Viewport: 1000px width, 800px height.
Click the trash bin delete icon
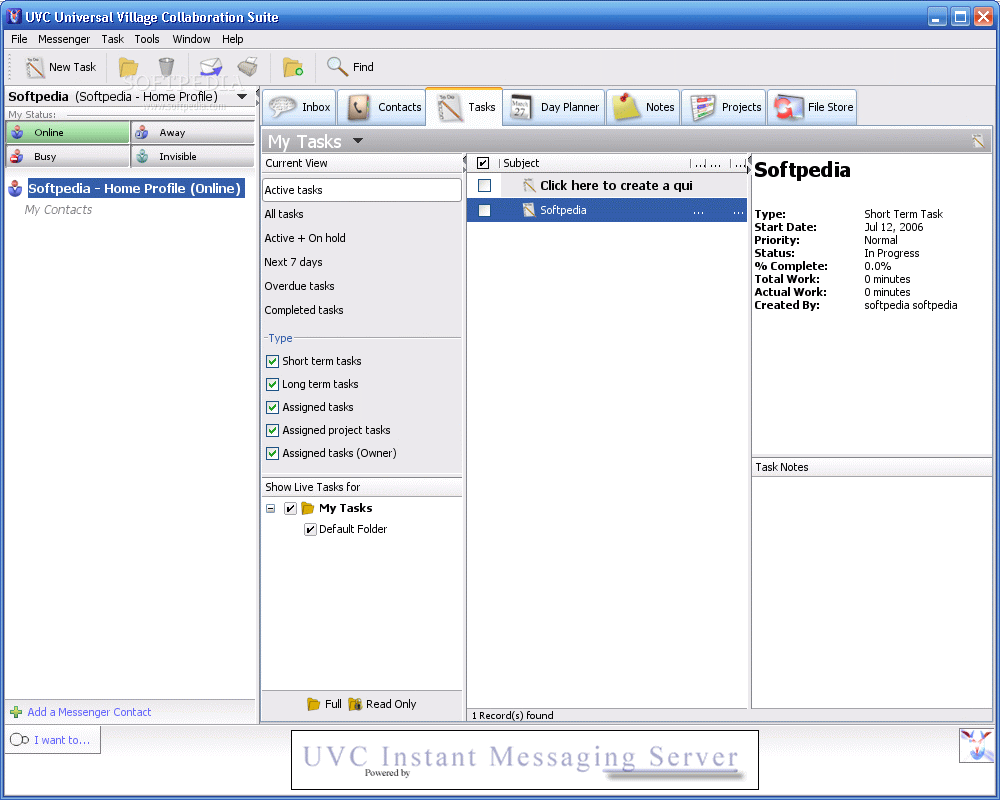point(166,67)
